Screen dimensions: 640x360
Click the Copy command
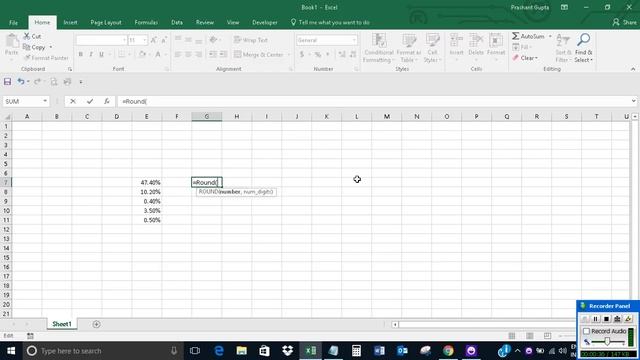pyautogui.click(x=35, y=47)
